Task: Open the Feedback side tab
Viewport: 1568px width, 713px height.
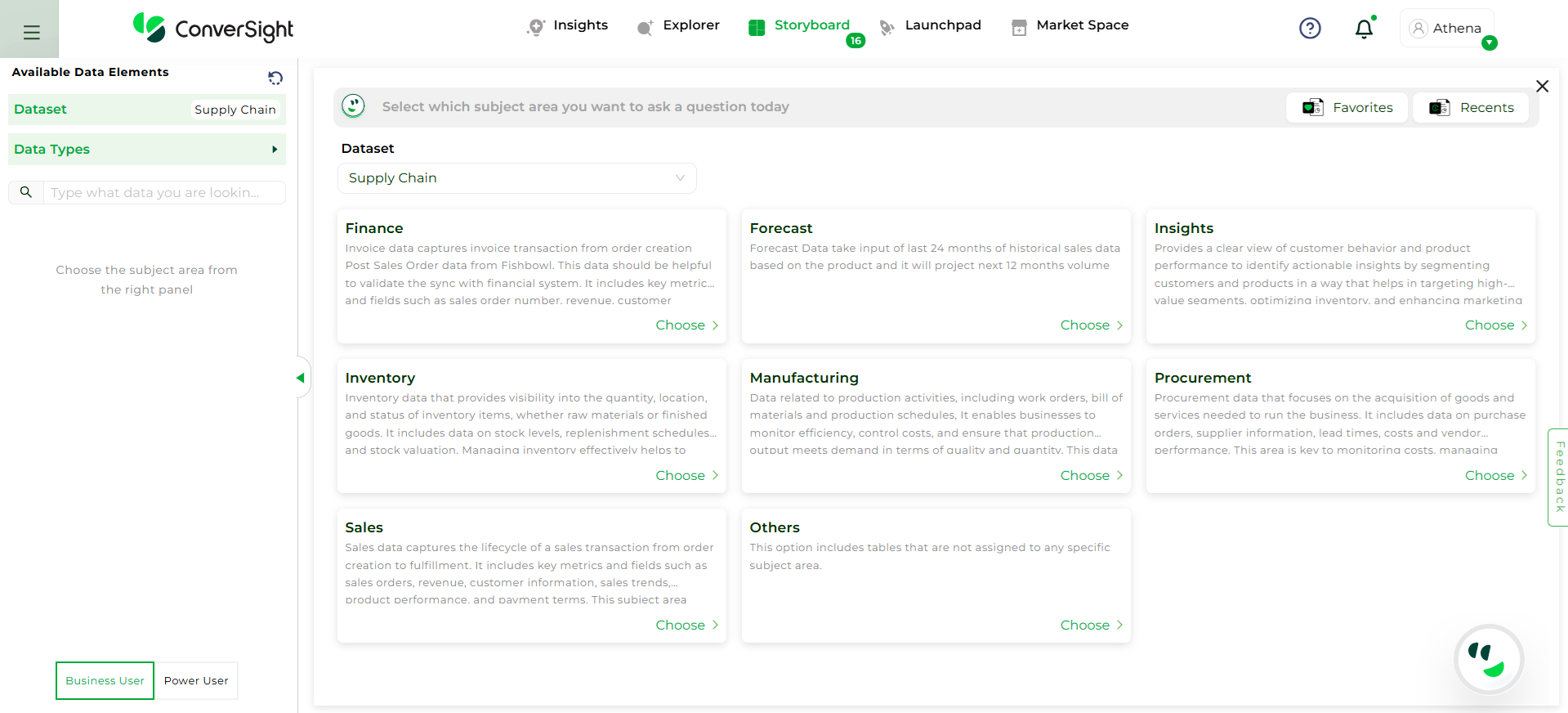Action: 1559,477
